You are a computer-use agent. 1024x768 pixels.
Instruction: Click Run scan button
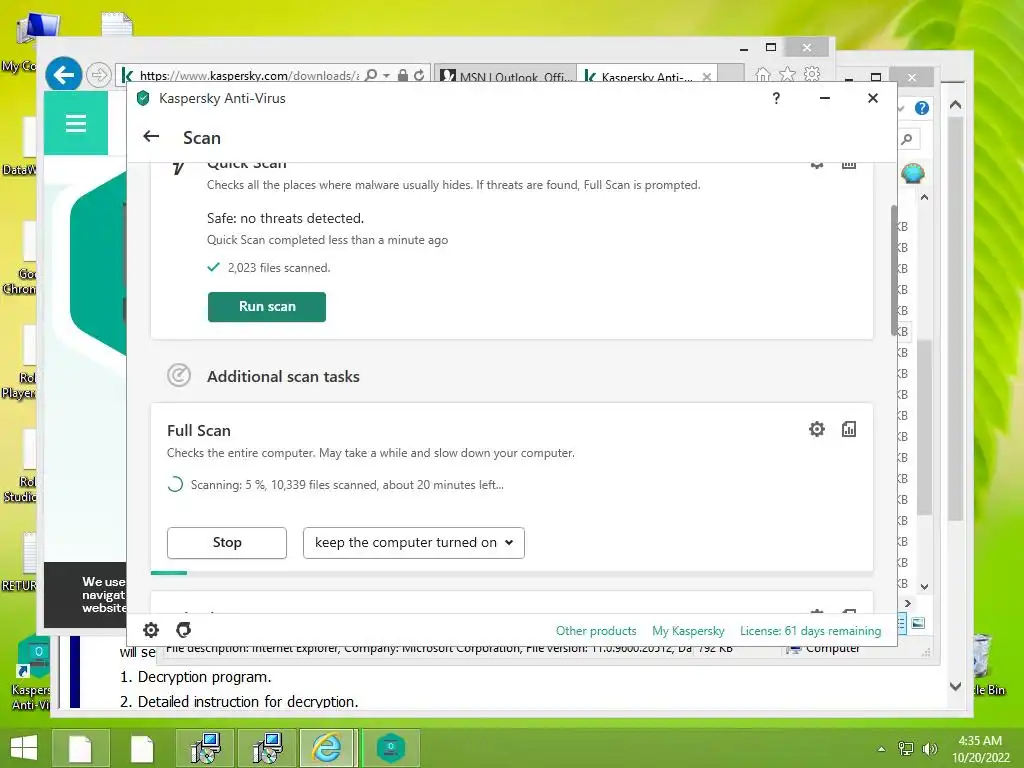click(x=266, y=307)
